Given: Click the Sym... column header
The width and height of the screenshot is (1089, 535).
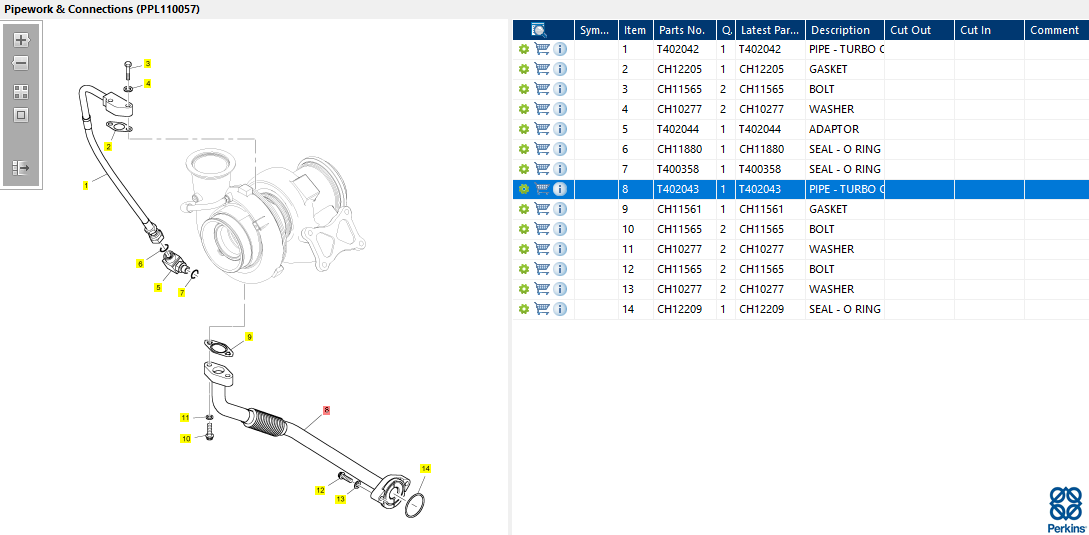Looking at the screenshot, I should click(596, 30).
